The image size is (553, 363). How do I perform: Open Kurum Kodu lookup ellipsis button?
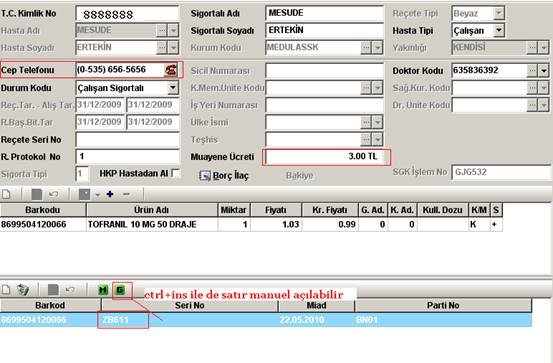click(x=366, y=48)
